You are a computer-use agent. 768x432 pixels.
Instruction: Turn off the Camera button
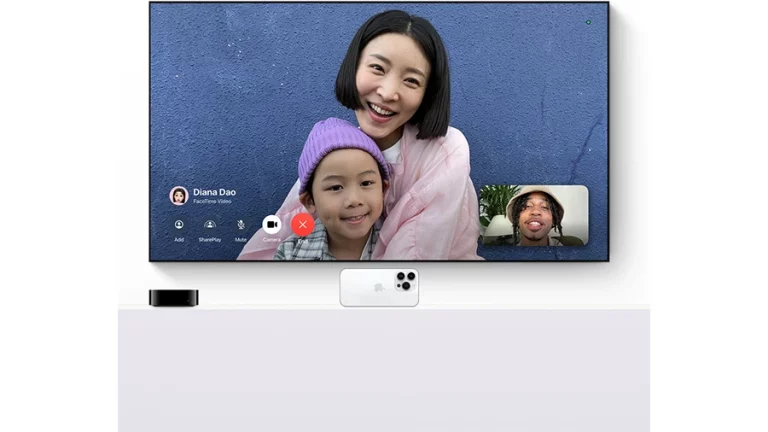(272, 224)
